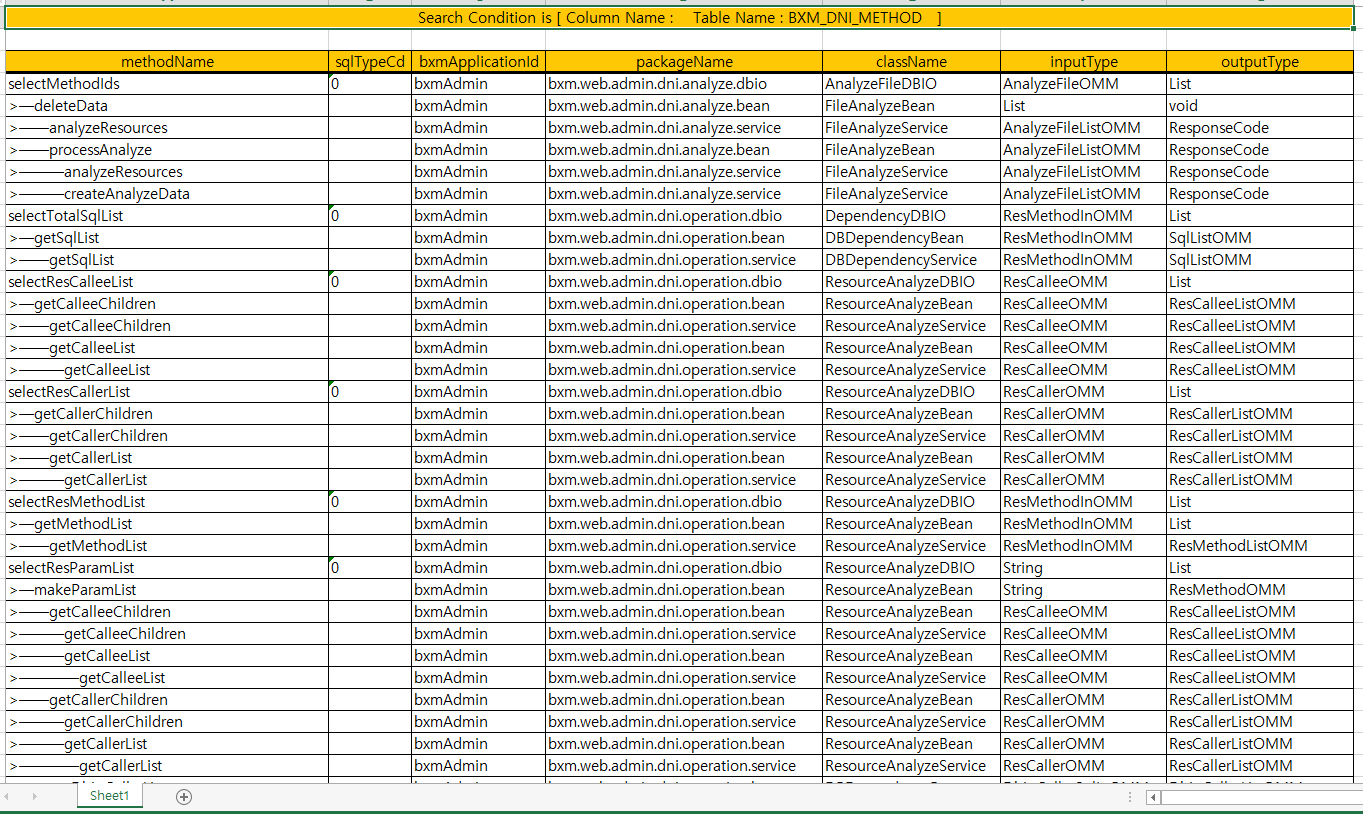Select the className header cell
This screenshot has height=814, width=1363.
point(911,62)
